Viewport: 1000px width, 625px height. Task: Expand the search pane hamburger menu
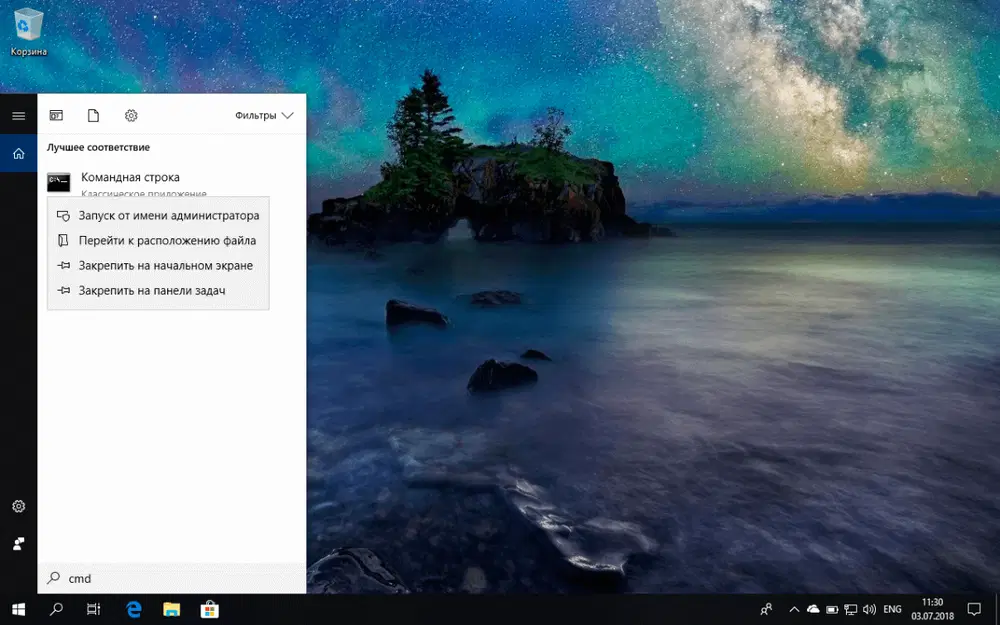[x=18, y=115]
